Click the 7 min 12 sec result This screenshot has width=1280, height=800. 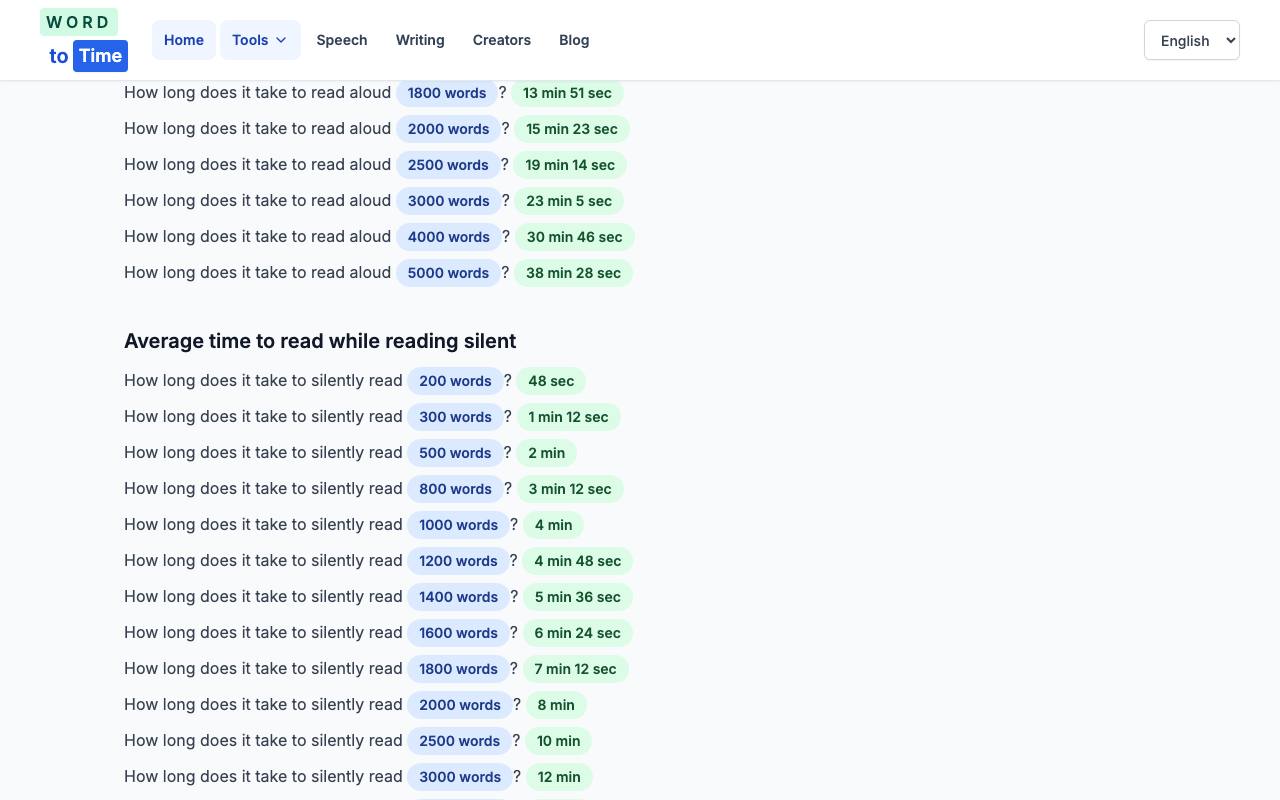click(575, 669)
